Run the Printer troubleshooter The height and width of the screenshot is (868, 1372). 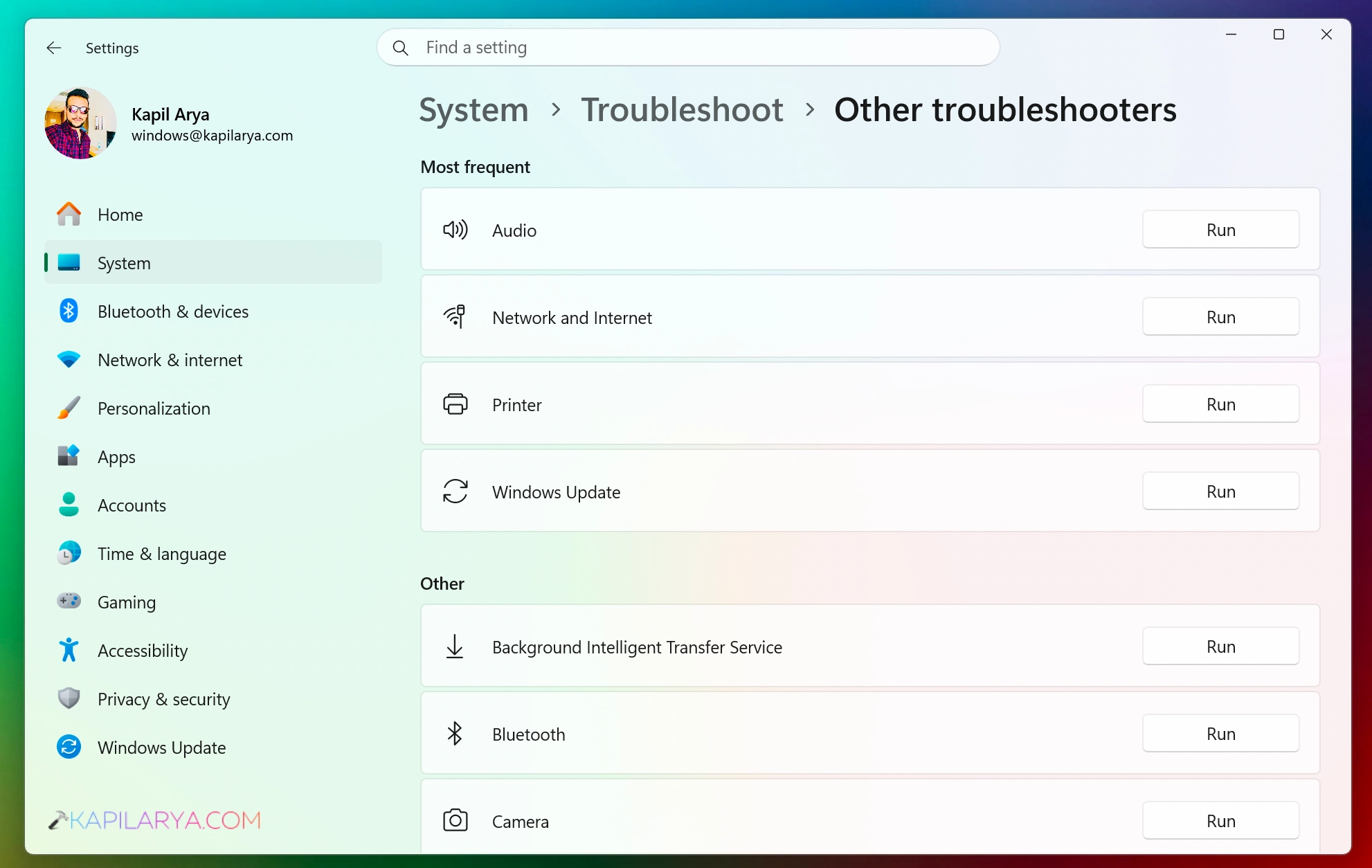tap(1220, 404)
